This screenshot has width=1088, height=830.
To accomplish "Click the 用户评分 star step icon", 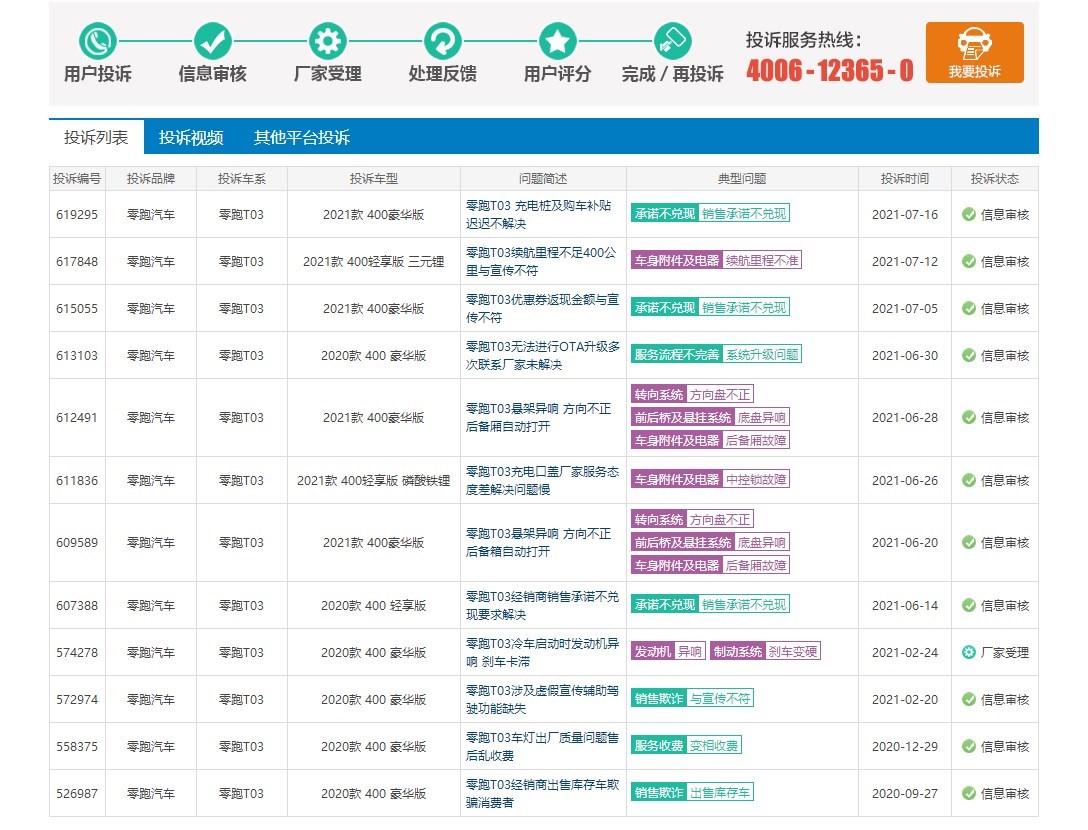I will point(558,41).
